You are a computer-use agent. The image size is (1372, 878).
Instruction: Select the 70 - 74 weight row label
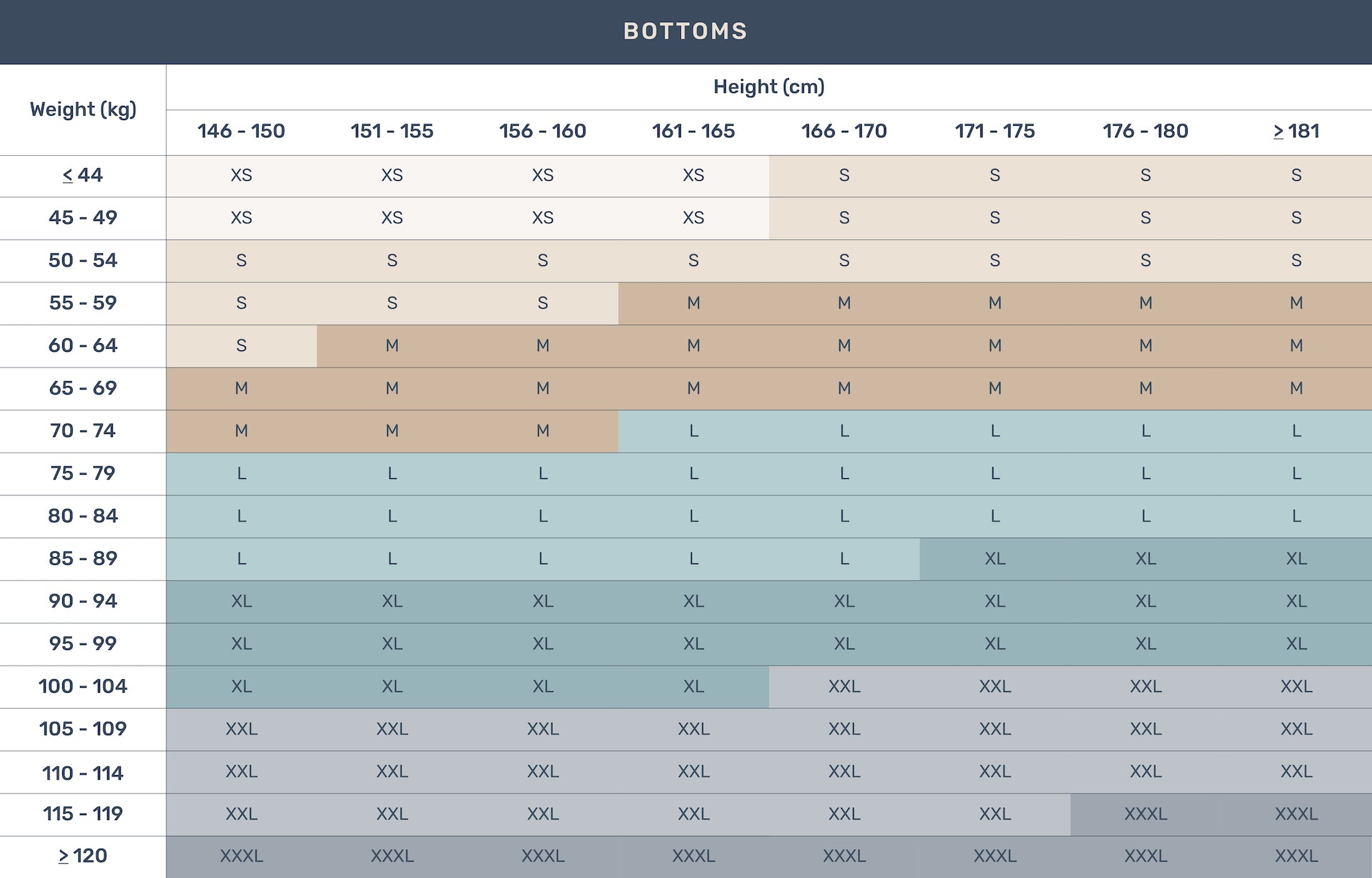[83, 431]
